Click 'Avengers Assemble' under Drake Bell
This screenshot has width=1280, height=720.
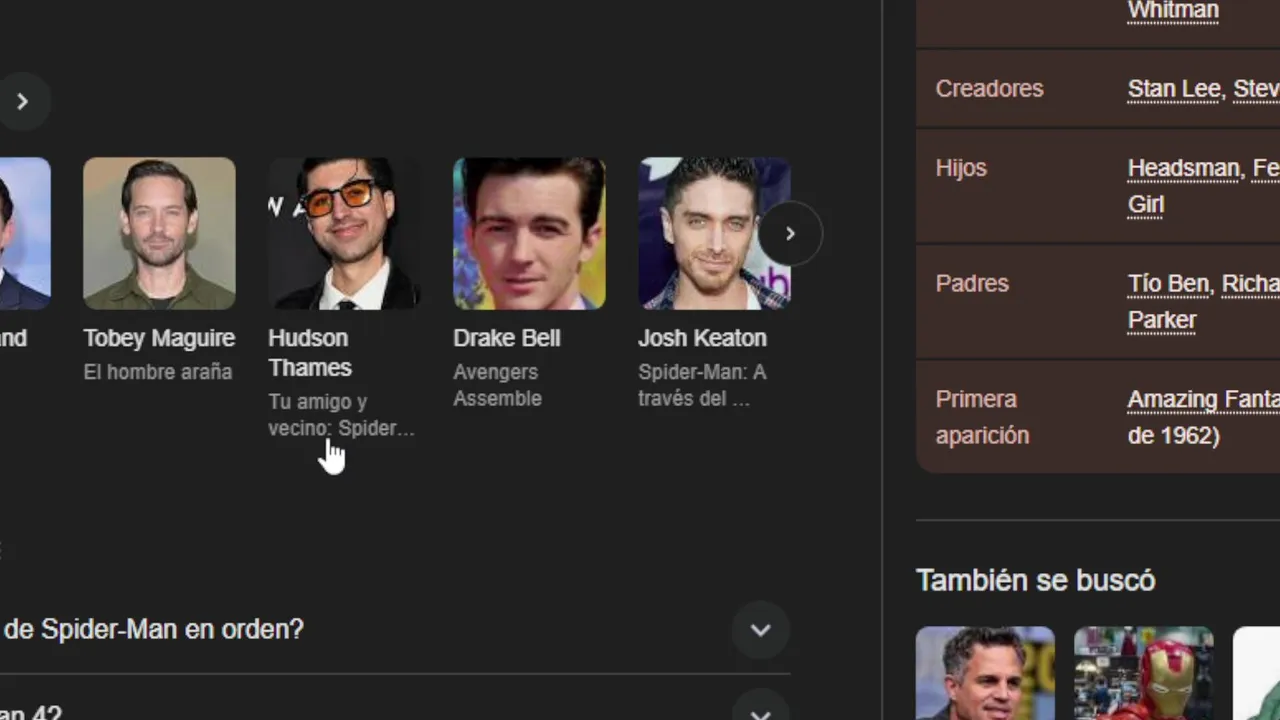pos(497,385)
